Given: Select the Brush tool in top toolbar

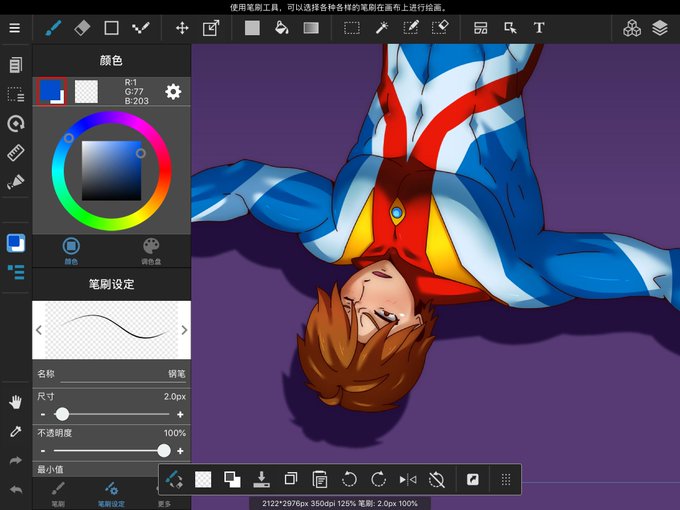Looking at the screenshot, I should click(53, 29).
